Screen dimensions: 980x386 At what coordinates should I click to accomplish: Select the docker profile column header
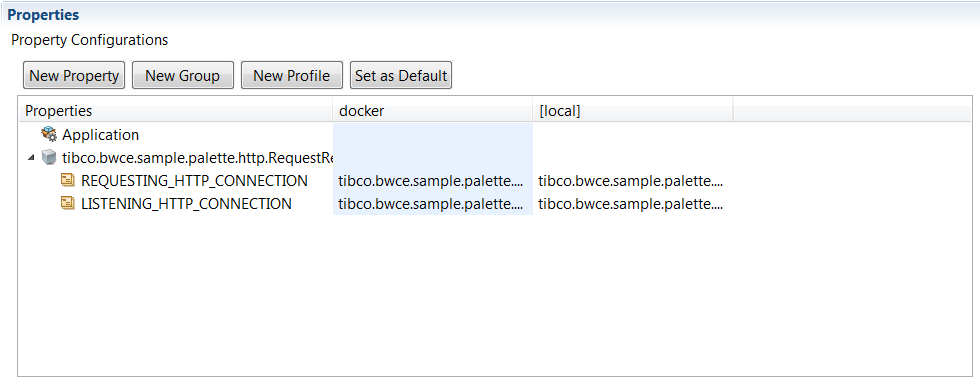pyautogui.click(x=432, y=111)
